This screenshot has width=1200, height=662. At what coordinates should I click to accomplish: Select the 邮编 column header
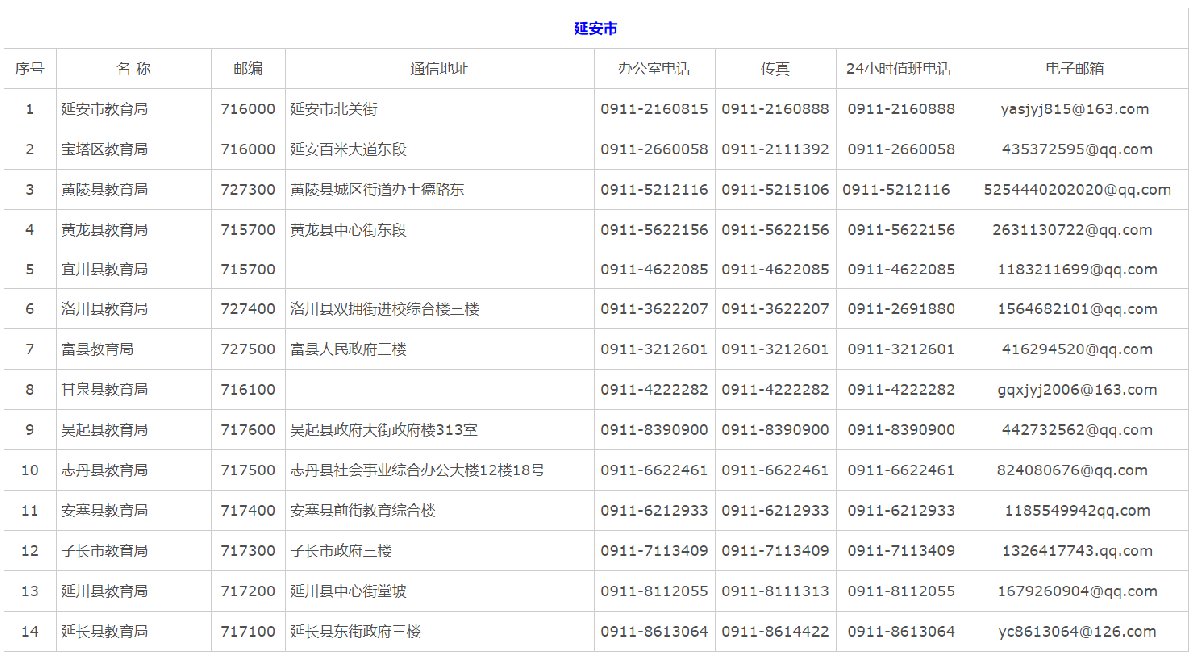(x=248, y=69)
